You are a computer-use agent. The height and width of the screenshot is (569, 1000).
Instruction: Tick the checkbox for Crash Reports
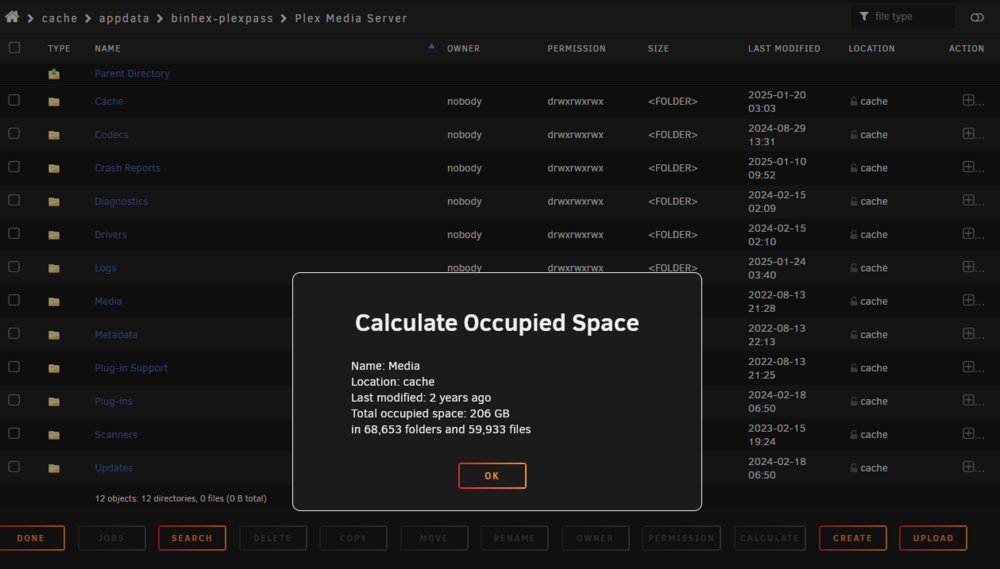14,167
